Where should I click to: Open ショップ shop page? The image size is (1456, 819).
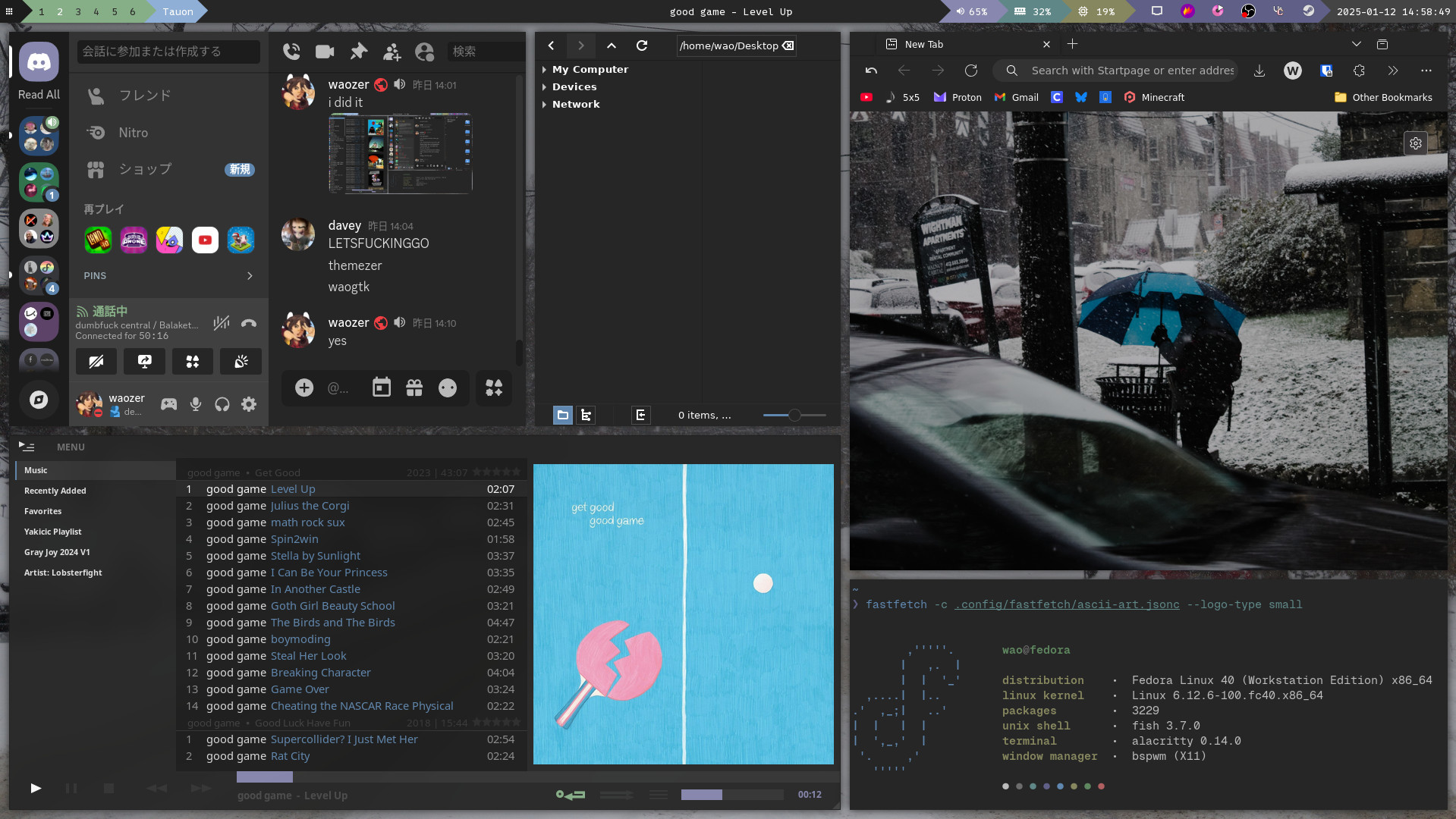point(168,170)
